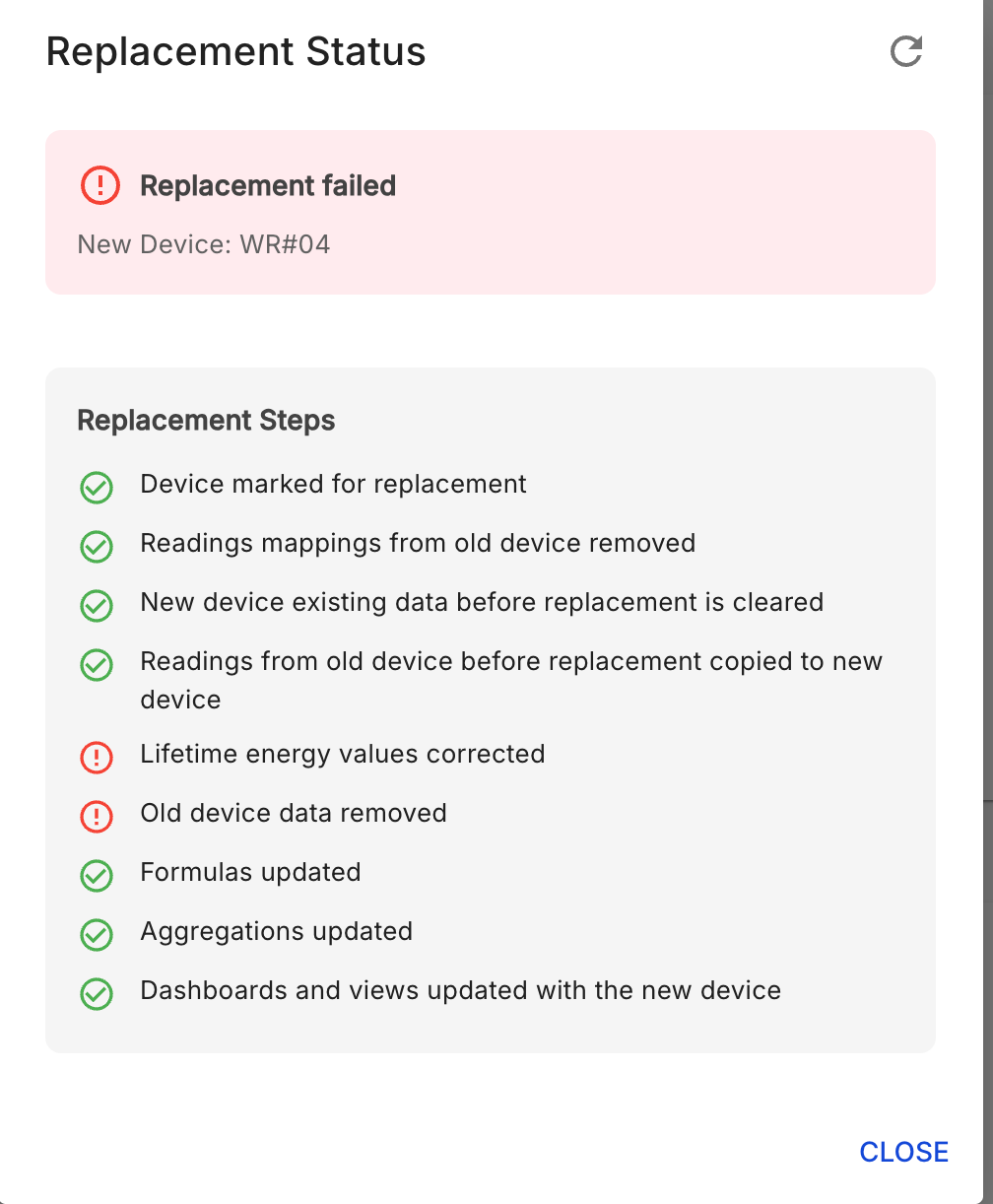The image size is (993, 1204).
Task: Click the Replacement Status dialog title
Action: pyautogui.click(x=235, y=52)
